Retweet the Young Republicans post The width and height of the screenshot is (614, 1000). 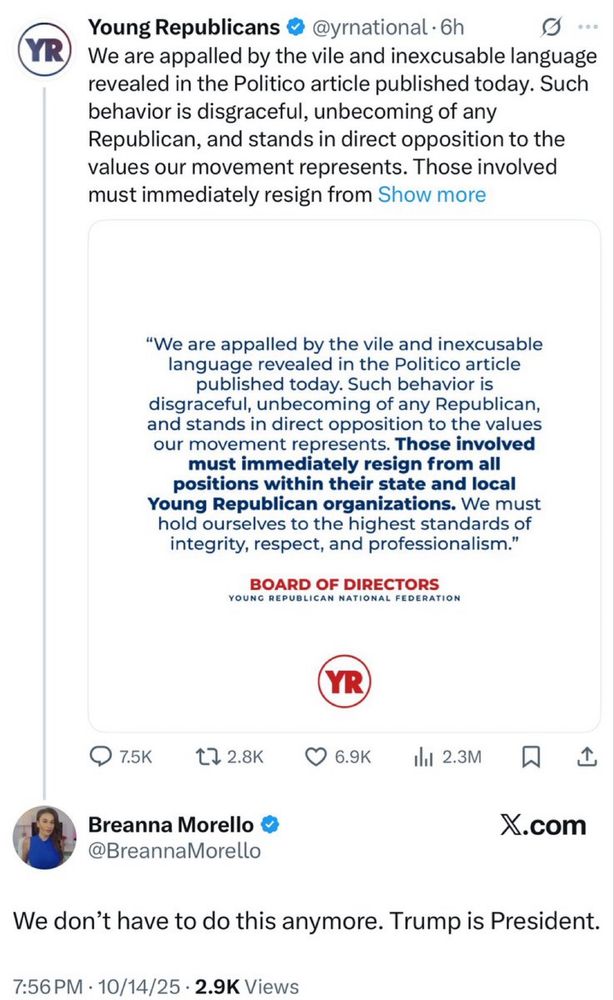[x=204, y=758]
